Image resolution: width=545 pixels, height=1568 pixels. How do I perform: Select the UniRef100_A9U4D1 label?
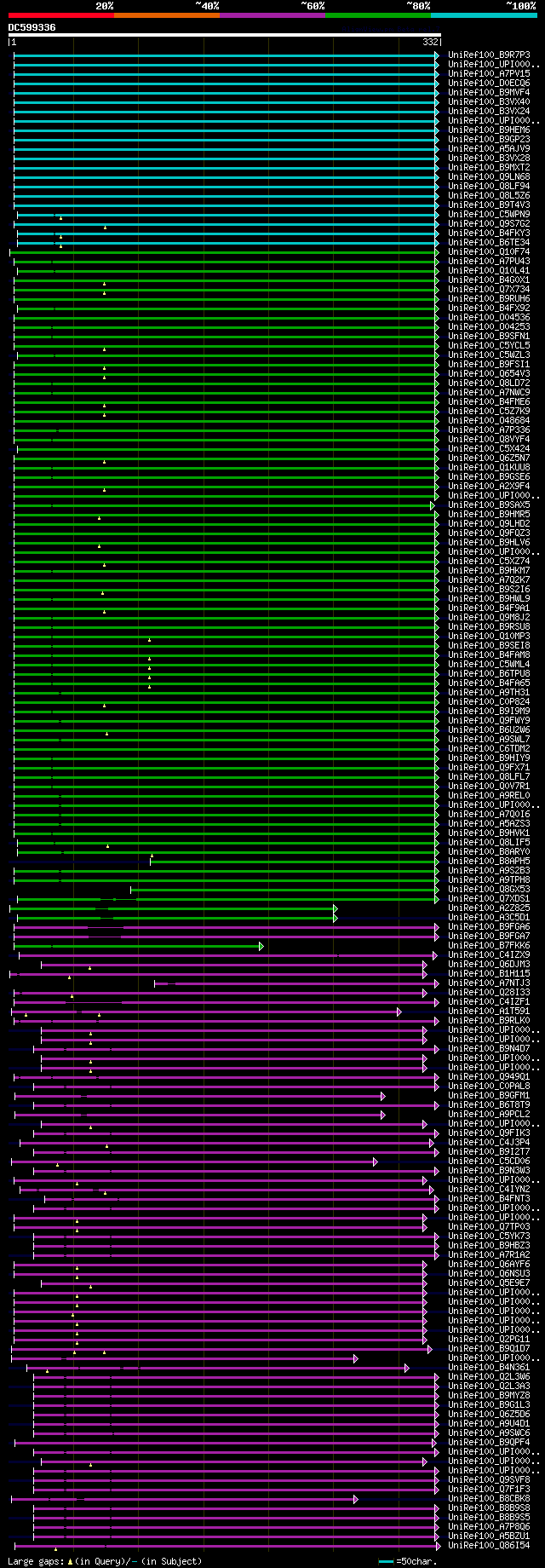490,1423
